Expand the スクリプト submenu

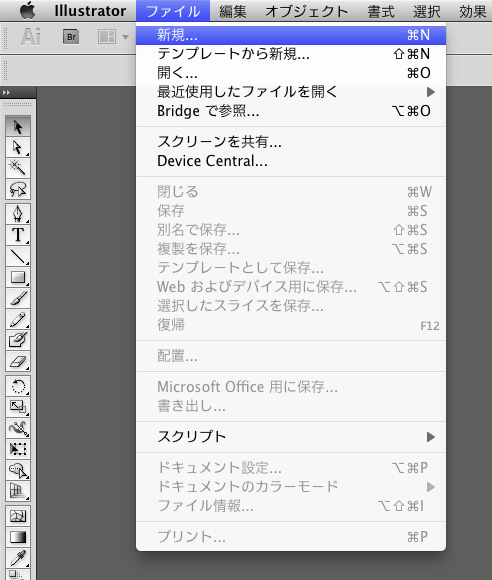291,437
